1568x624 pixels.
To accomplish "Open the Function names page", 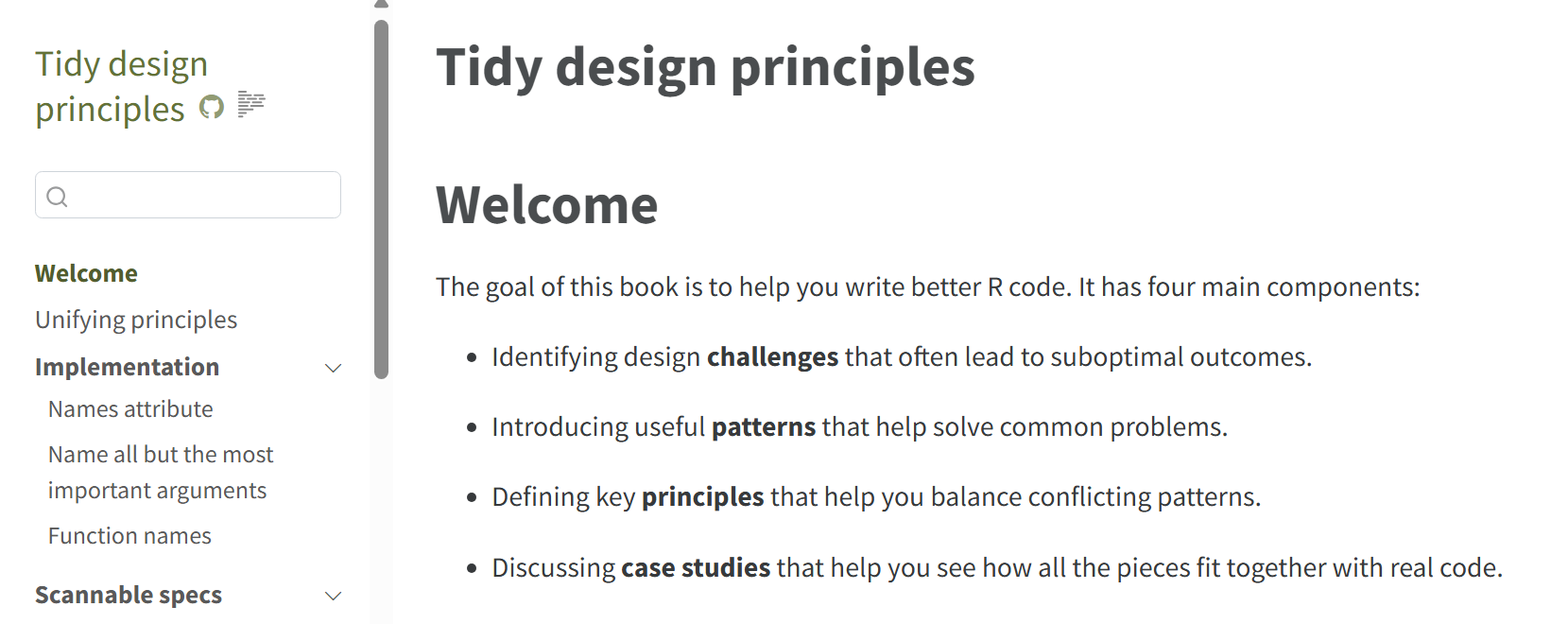I will pyautogui.click(x=129, y=536).
